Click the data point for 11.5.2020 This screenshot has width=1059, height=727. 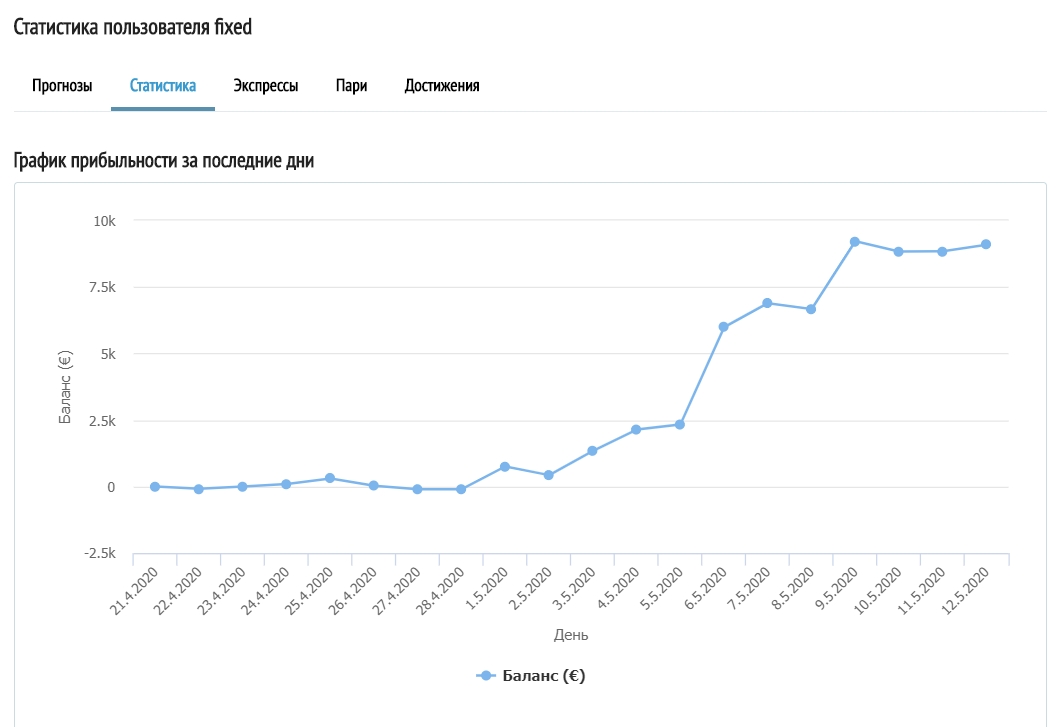pos(942,252)
